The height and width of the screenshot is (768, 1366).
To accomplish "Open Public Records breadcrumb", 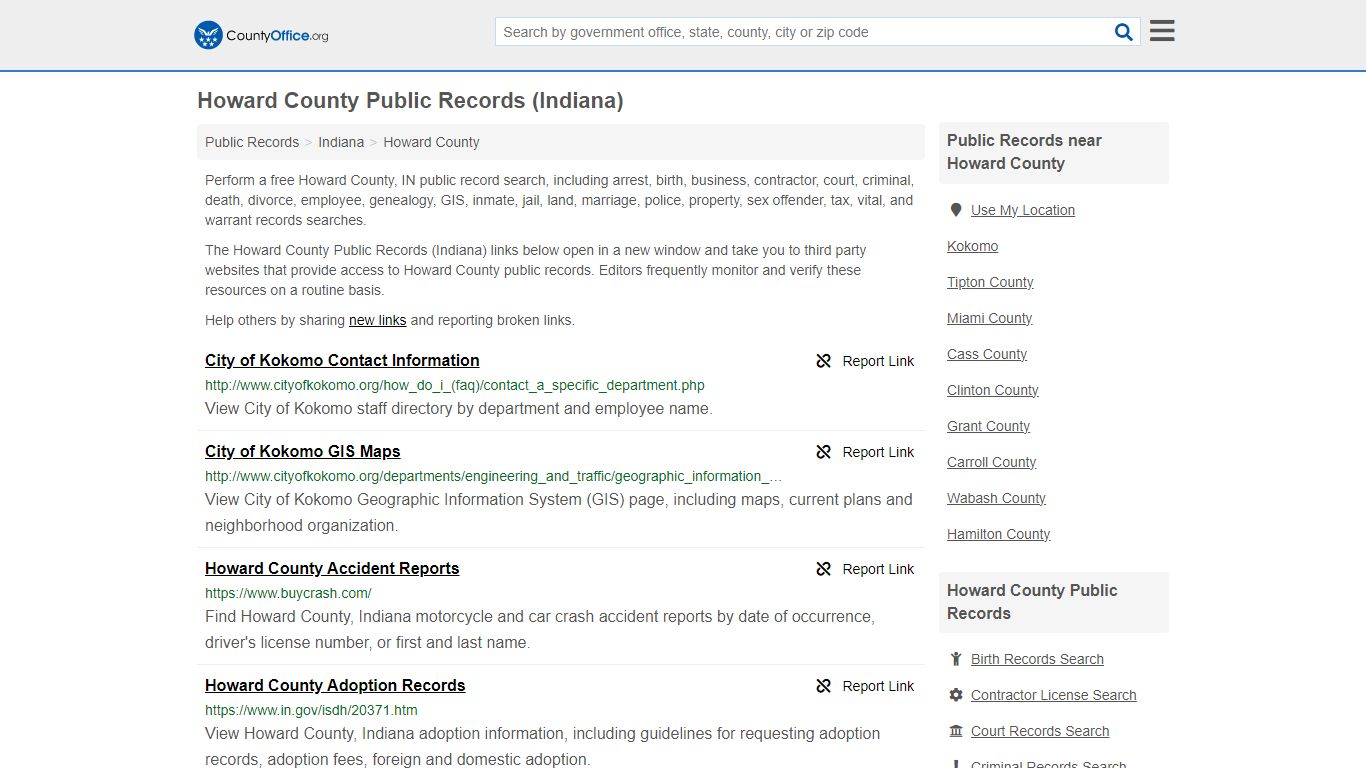I will tap(252, 142).
